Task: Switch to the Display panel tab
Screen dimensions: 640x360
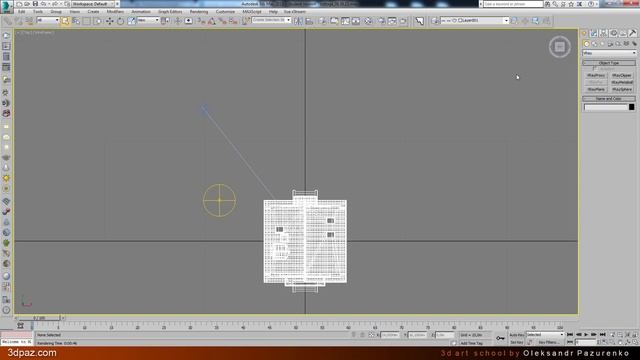Action: click(623, 33)
